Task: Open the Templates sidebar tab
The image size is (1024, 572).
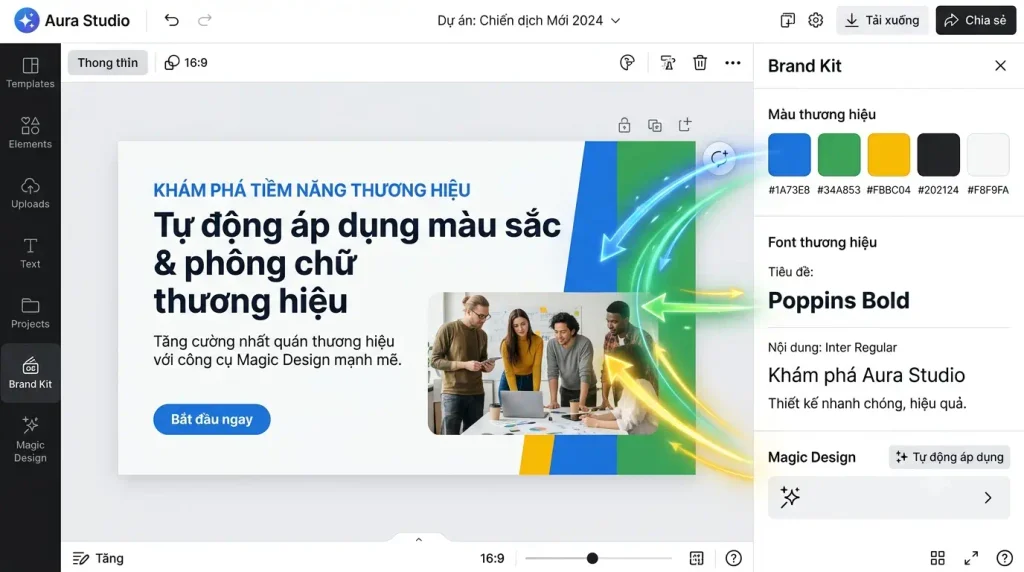Action: (x=30, y=73)
